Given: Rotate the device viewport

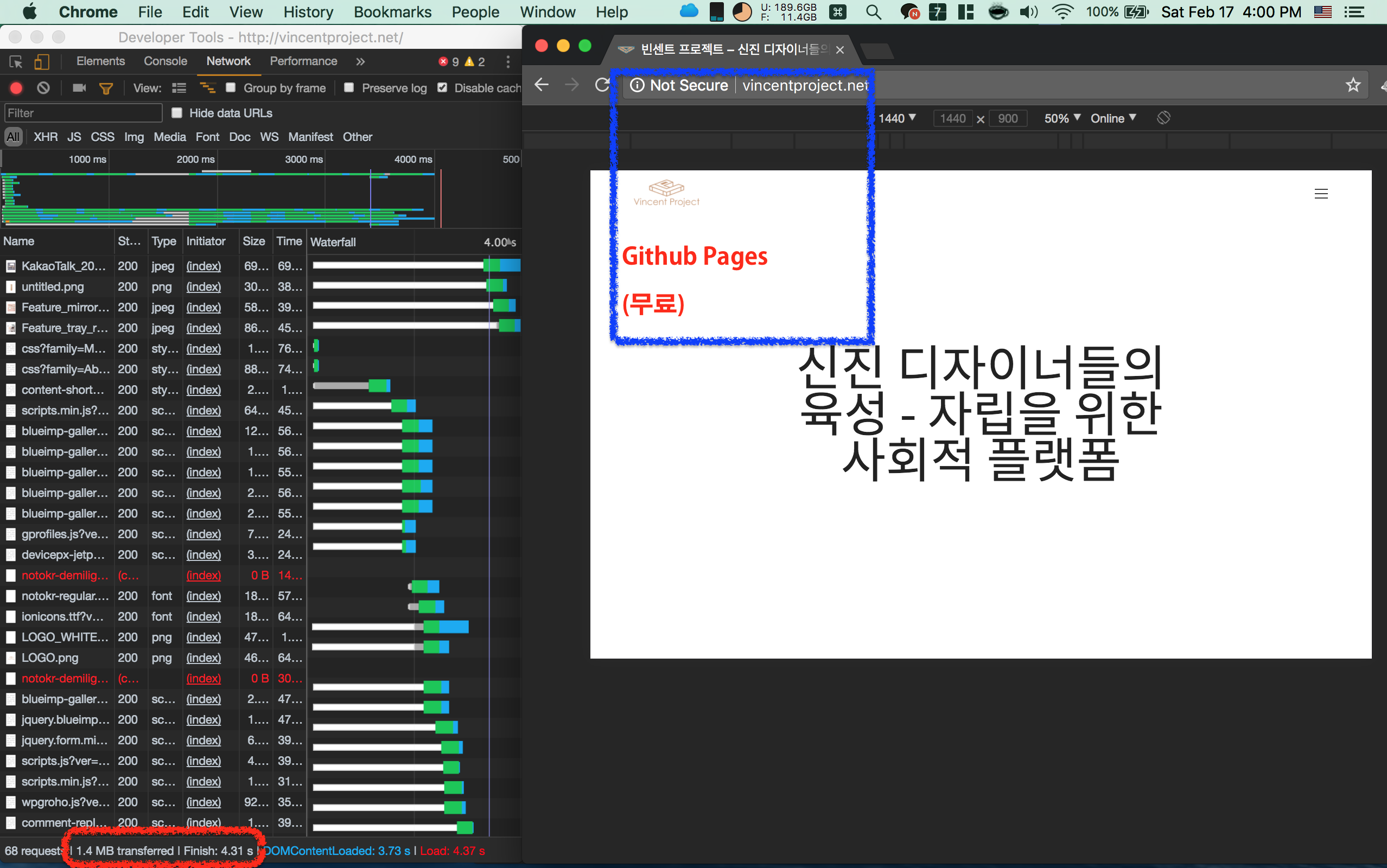Looking at the screenshot, I should pos(1163,118).
